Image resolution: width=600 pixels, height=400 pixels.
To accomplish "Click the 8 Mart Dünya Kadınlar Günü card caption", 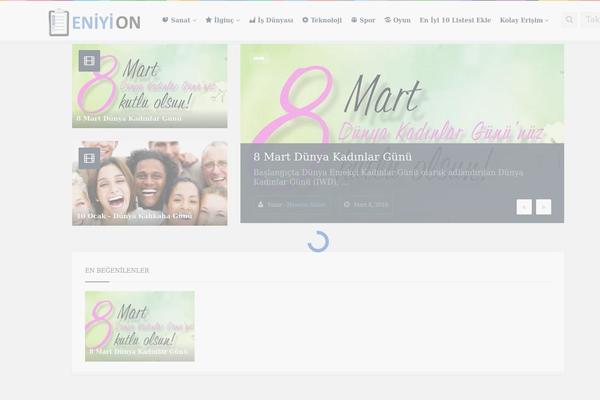I will point(129,118).
